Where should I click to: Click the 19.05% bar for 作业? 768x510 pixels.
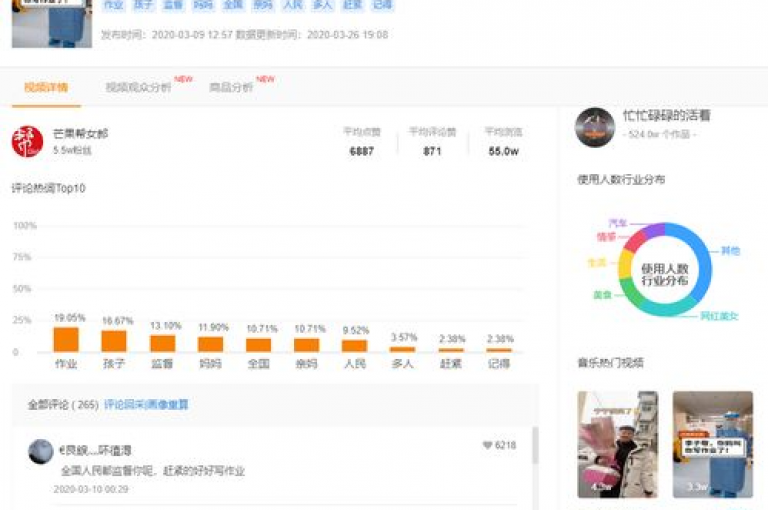coord(66,340)
